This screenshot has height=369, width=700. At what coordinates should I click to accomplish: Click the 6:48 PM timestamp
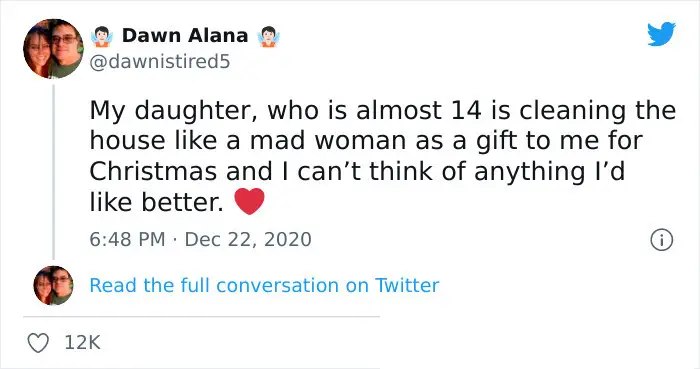point(127,240)
